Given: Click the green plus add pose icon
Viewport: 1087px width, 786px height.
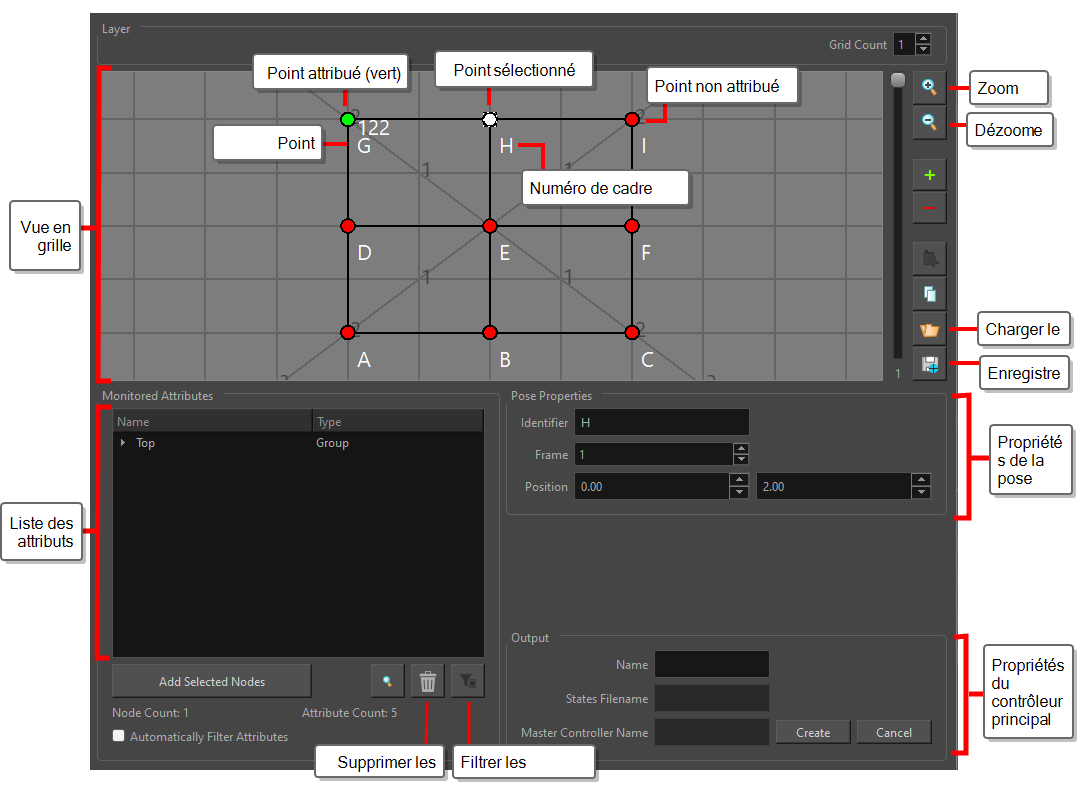Looking at the screenshot, I should coord(929,175).
